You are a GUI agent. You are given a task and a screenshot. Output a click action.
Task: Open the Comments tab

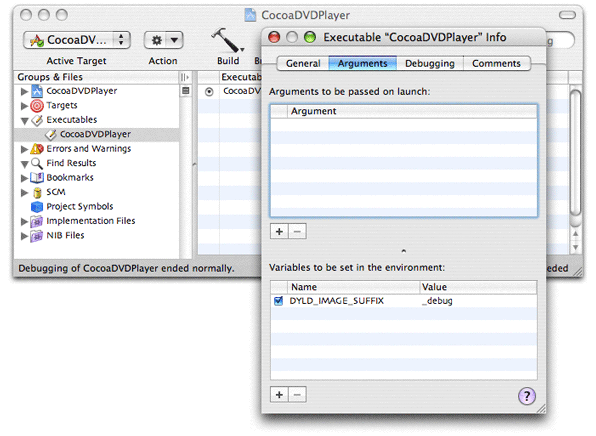point(496,63)
